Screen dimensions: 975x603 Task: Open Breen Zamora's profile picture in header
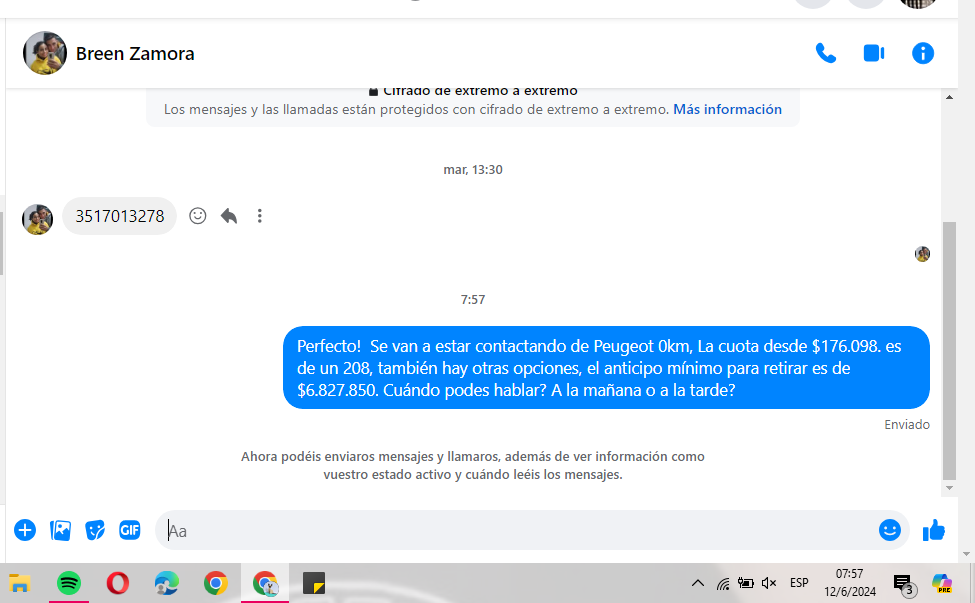click(x=45, y=53)
